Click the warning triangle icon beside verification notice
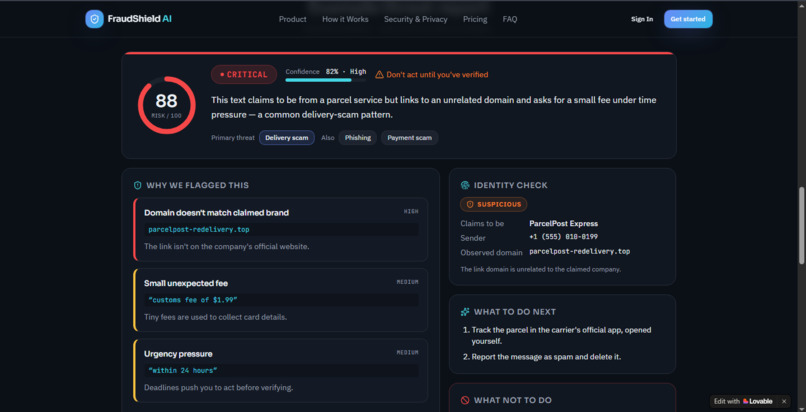The height and width of the screenshot is (412, 806). point(379,74)
